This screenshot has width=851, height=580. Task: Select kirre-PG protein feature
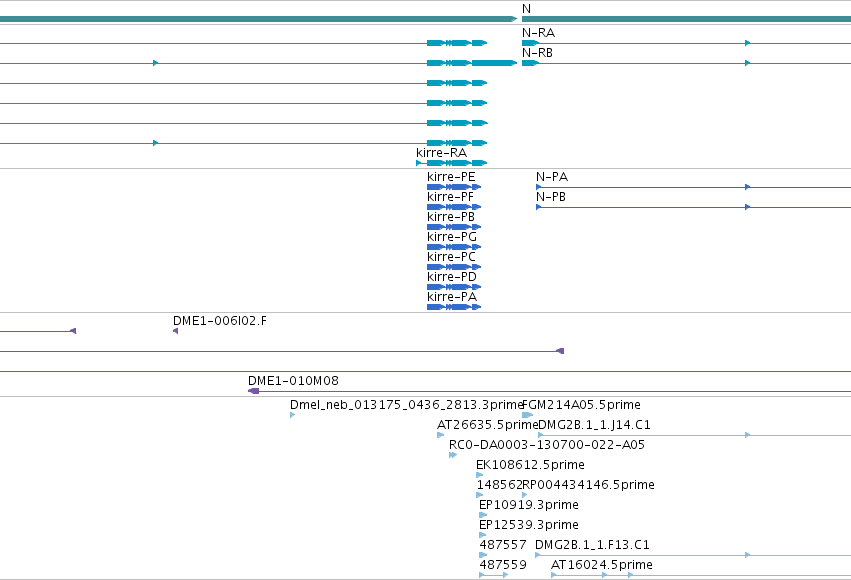click(x=454, y=247)
